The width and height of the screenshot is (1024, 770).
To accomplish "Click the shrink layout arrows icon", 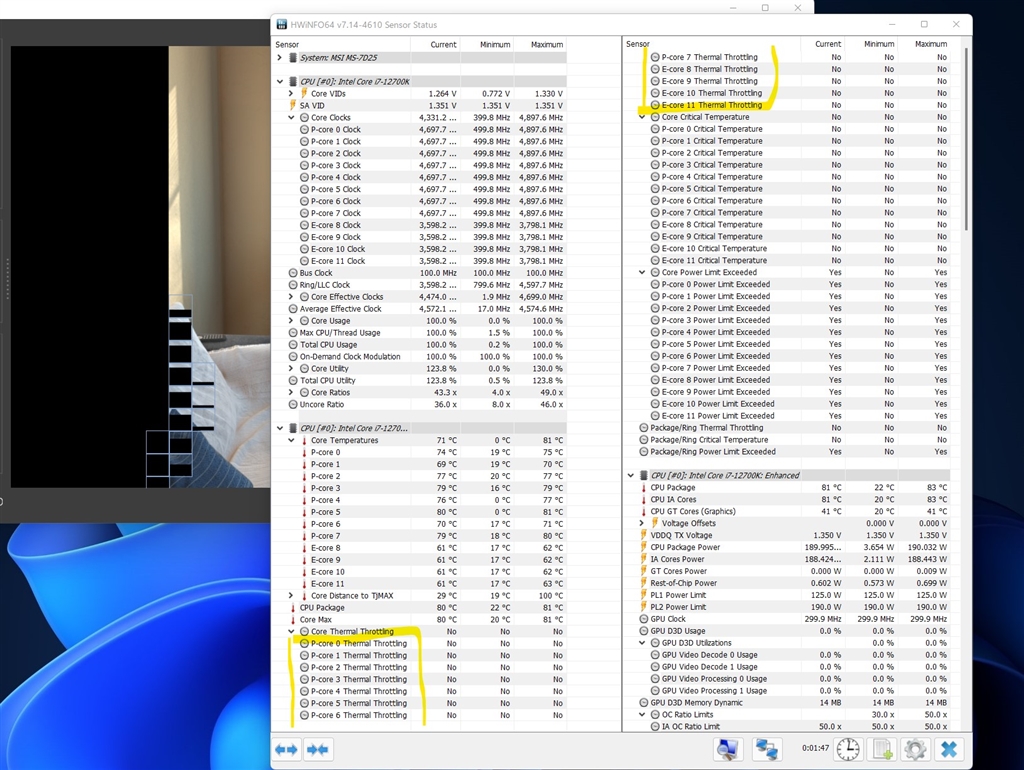I will coord(318,749).
